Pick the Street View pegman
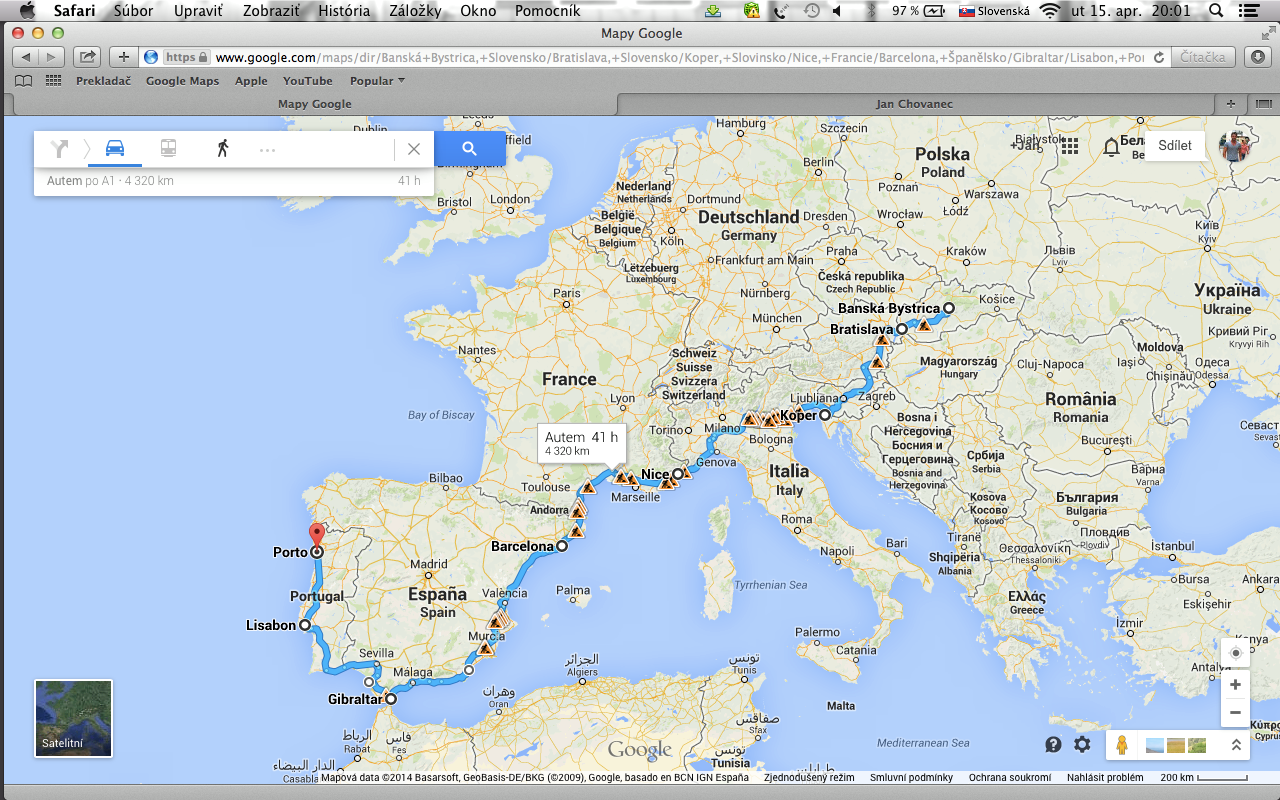This screenshot has height=800, width=1280. tap(1123, 745)
